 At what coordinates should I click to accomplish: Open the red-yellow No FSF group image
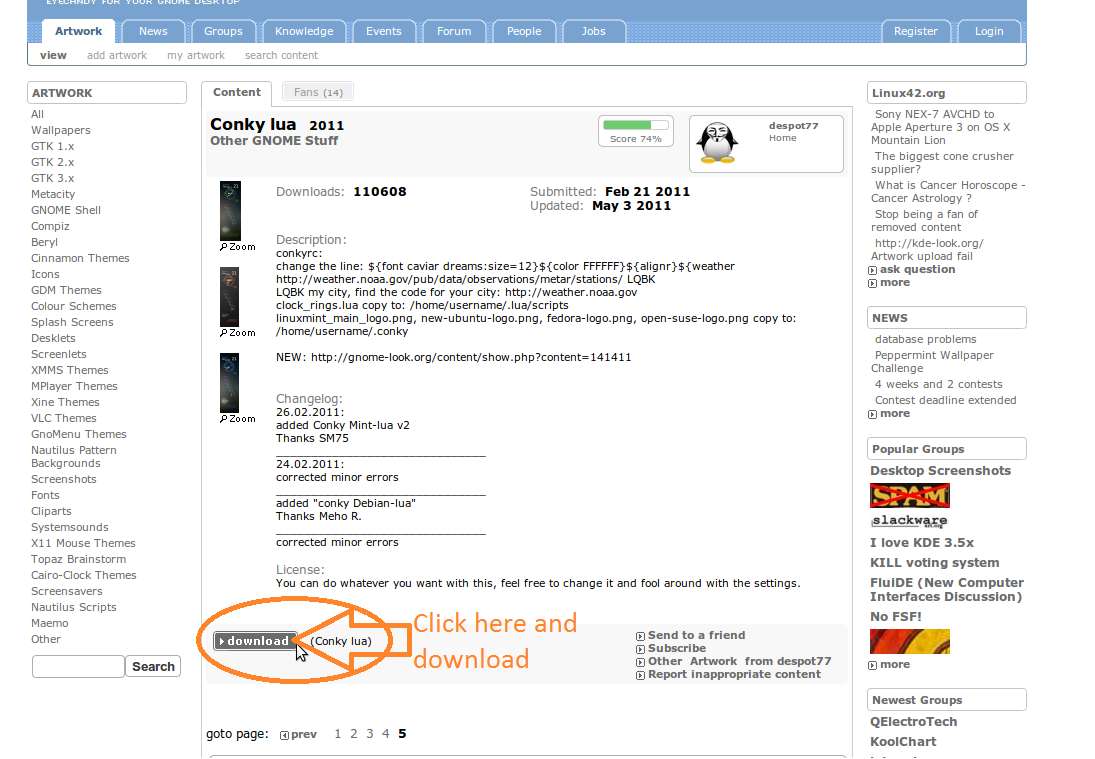tap(909, 641)
